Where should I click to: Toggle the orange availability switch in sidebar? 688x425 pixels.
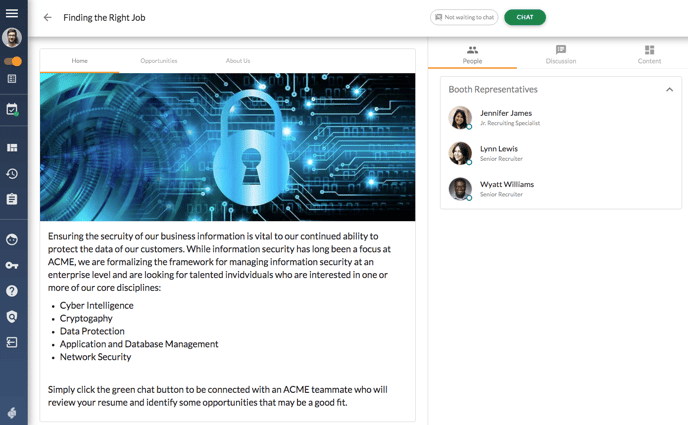tap(13, 61)
